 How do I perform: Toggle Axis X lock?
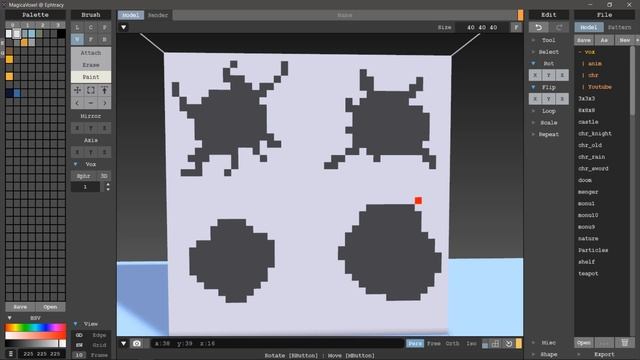click(x=77, y=152)
